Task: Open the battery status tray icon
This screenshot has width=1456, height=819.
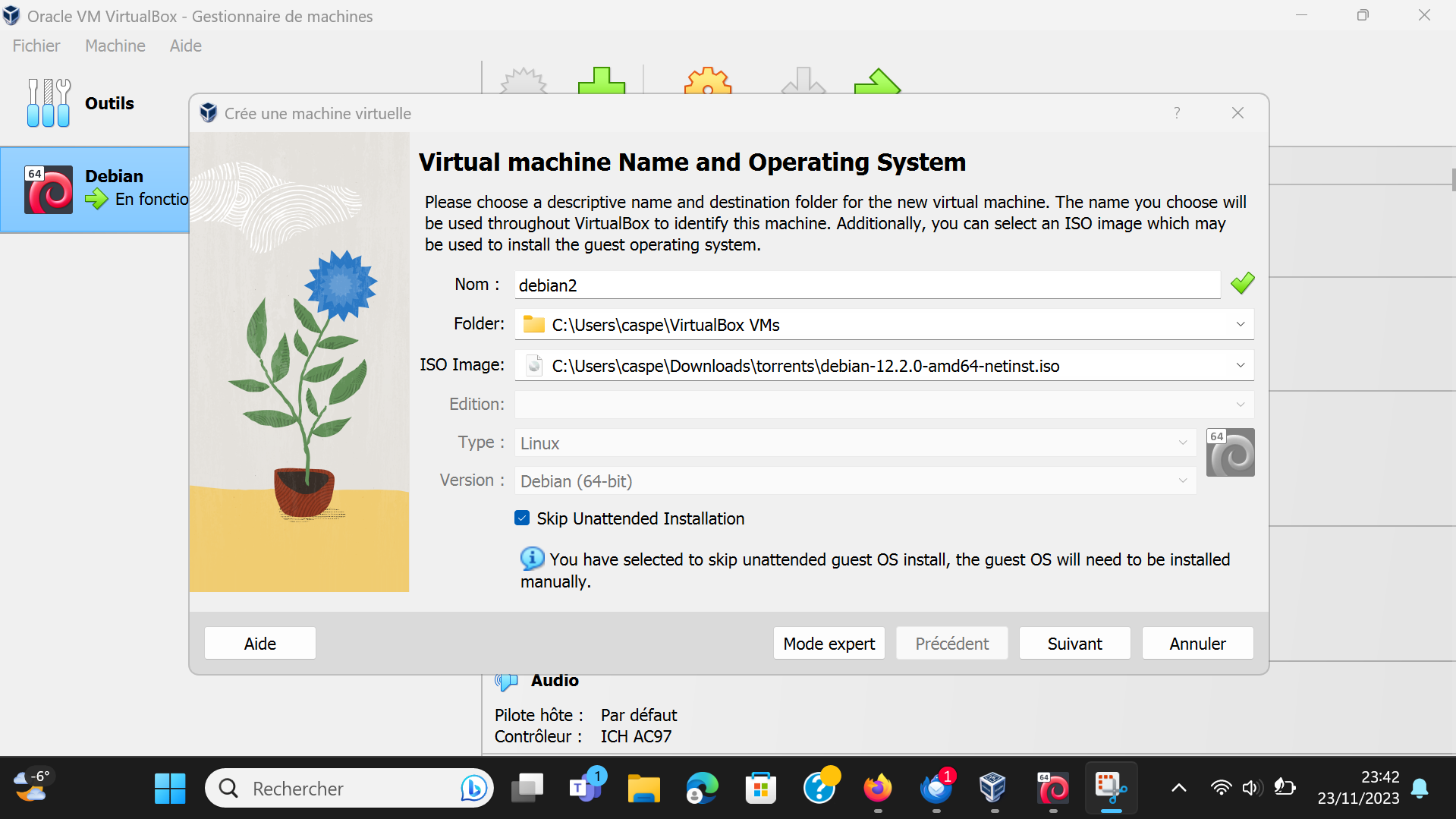Action: click(x=1285, y=787)
